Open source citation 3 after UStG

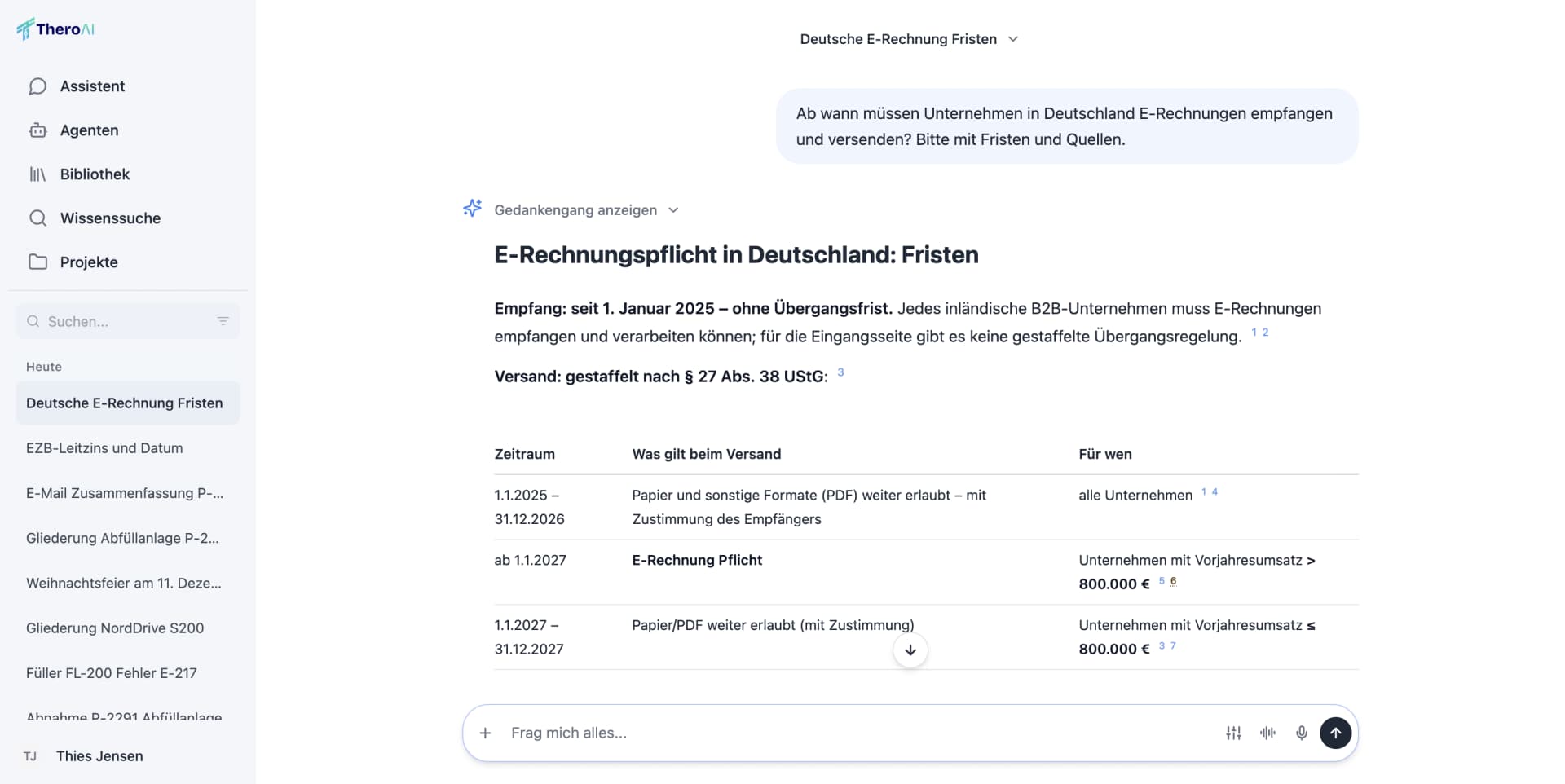pyautogui.click(x=840, y=372)
